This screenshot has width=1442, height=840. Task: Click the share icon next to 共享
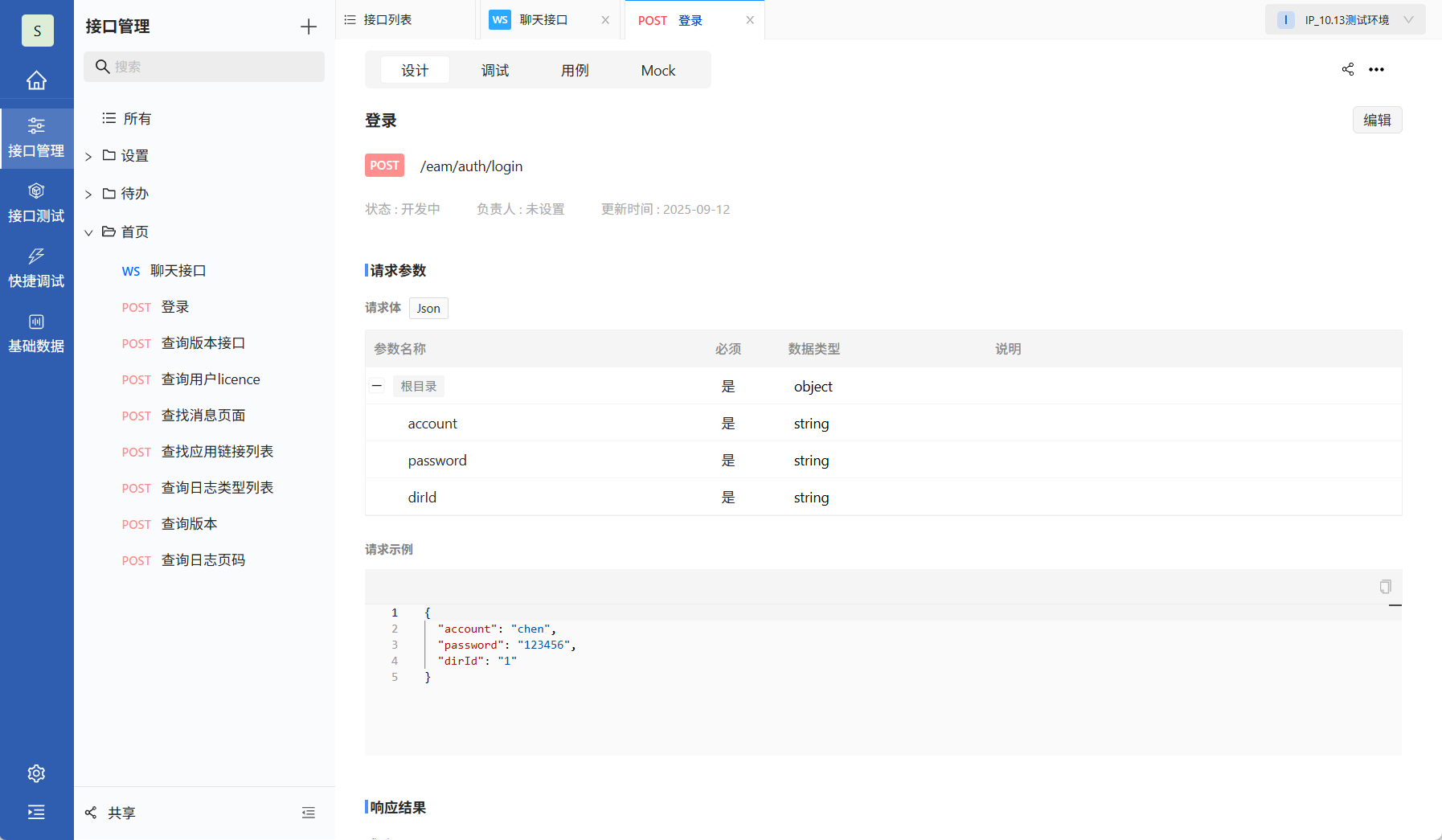coord(91,813)
